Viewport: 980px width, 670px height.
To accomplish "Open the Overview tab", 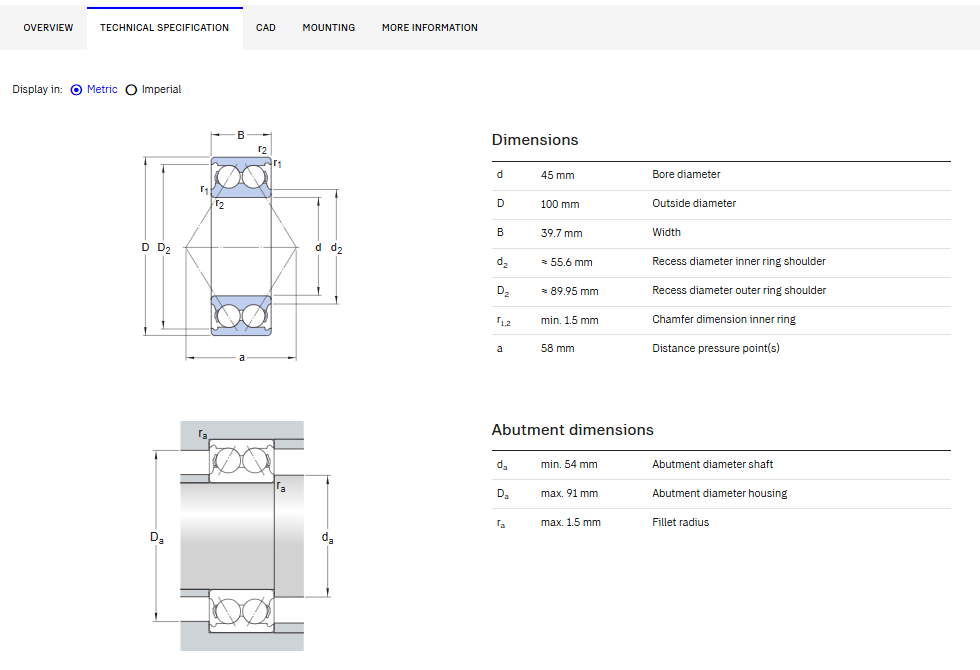I will tap(48, 28).
